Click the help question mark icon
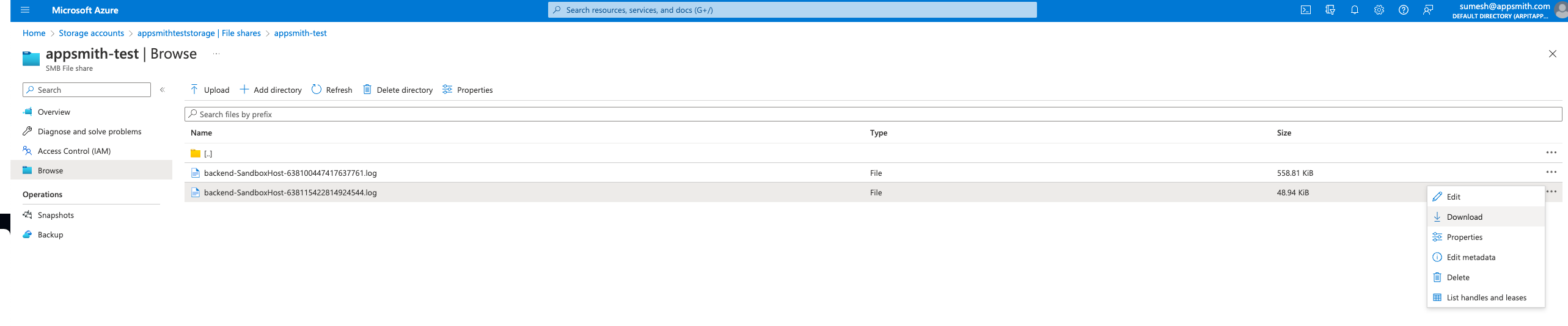 coord(1403,10)
